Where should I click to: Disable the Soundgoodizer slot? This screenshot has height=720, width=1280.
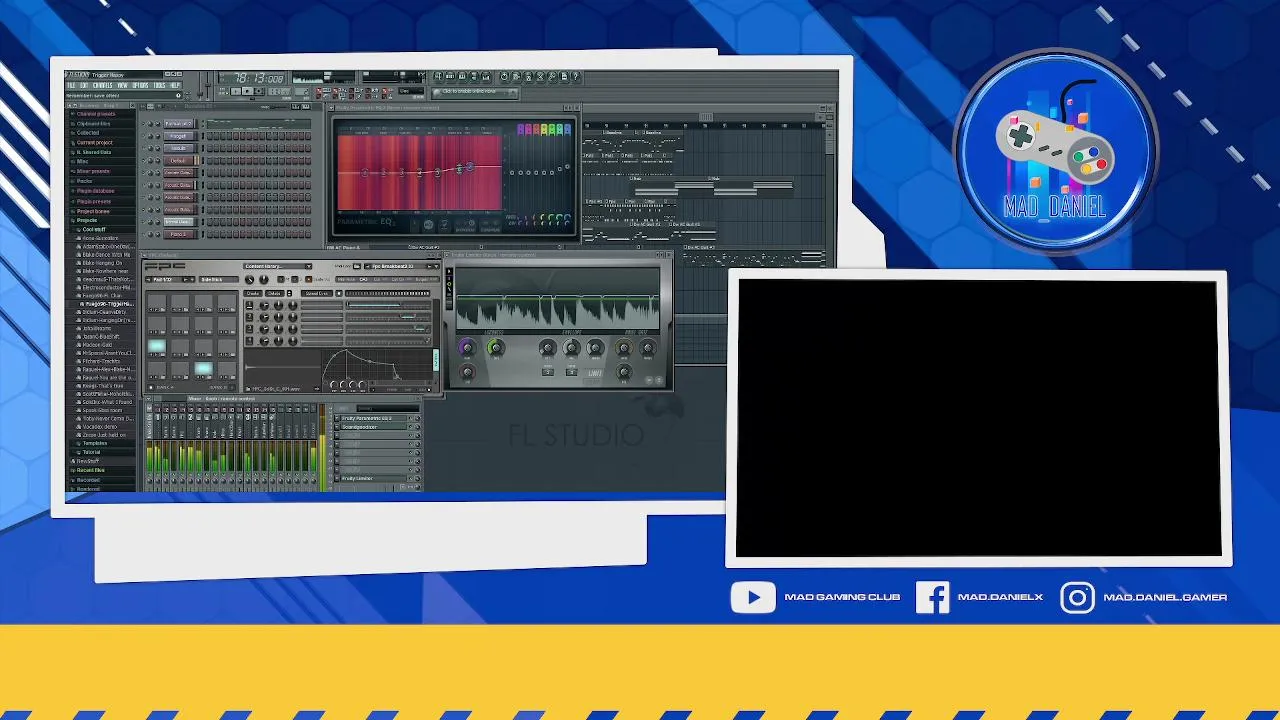[x=411, y=427]
